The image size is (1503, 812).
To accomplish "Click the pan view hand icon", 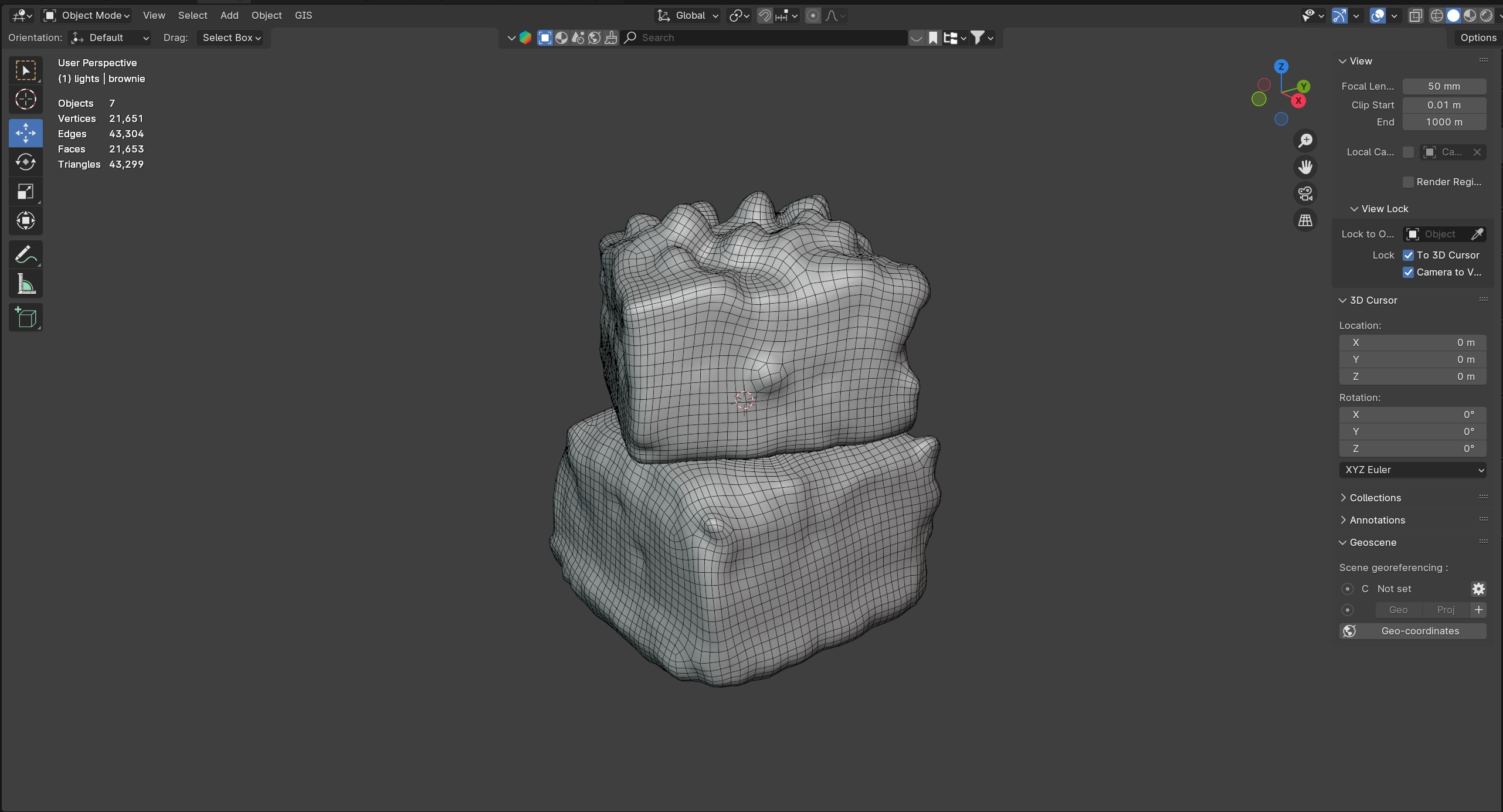I will (1305, 167).
